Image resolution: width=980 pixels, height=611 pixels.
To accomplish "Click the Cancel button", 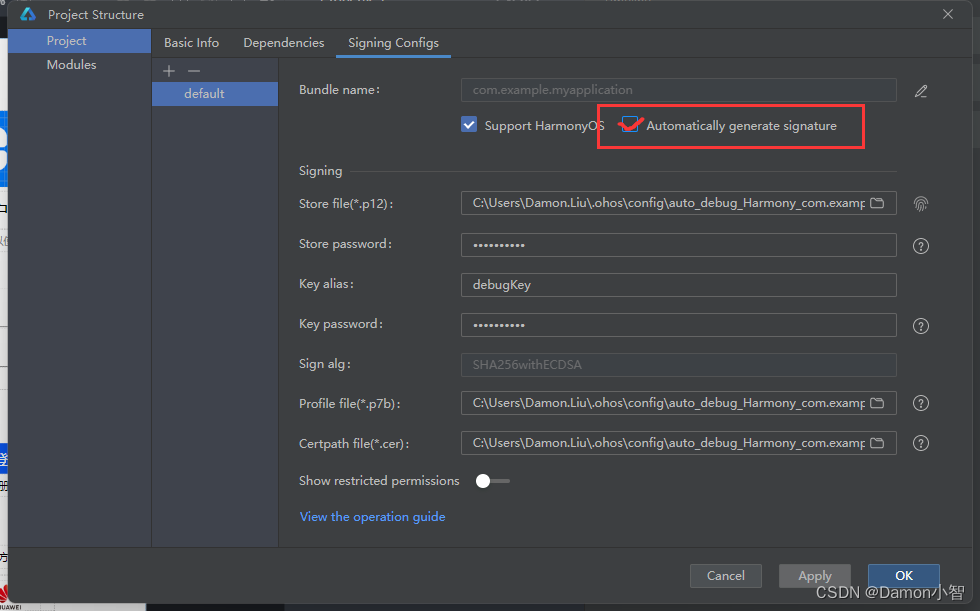I will [726, 575].
